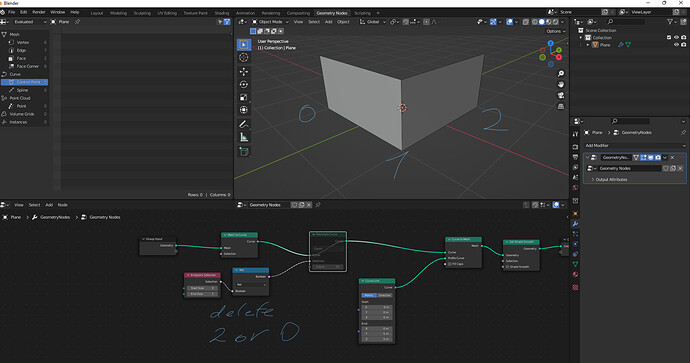Switch perspective/orthographic with the grid gizmo
This screenshot has width=690, height=363.
tap(561, 106)
